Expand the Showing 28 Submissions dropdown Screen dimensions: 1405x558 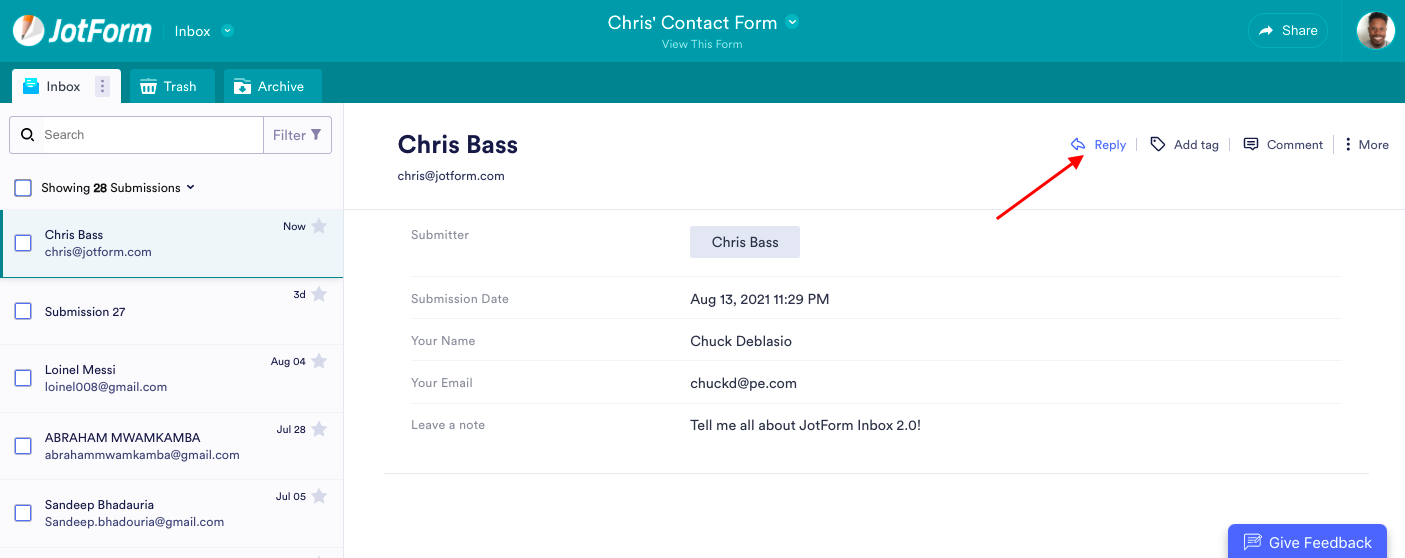(x=191, y=188)
